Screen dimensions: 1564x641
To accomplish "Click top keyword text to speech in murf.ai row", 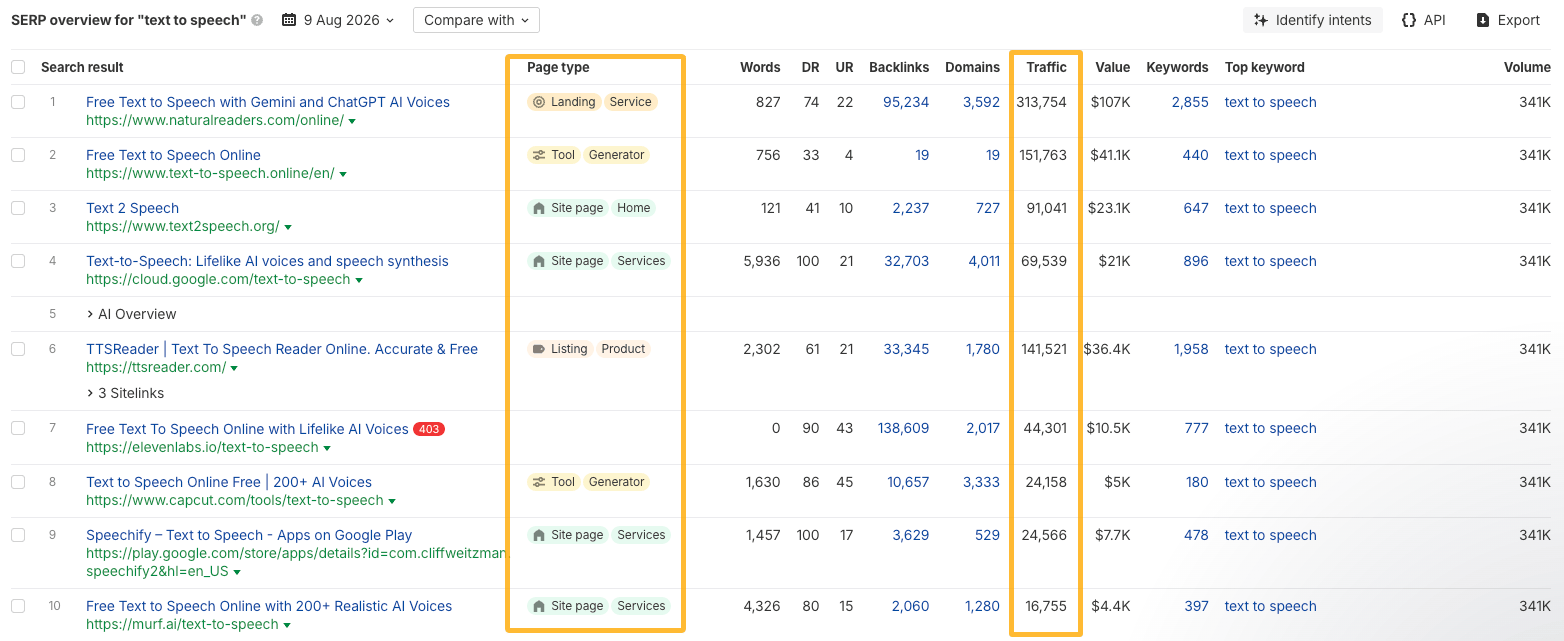I will click(x=1270, y=606).
